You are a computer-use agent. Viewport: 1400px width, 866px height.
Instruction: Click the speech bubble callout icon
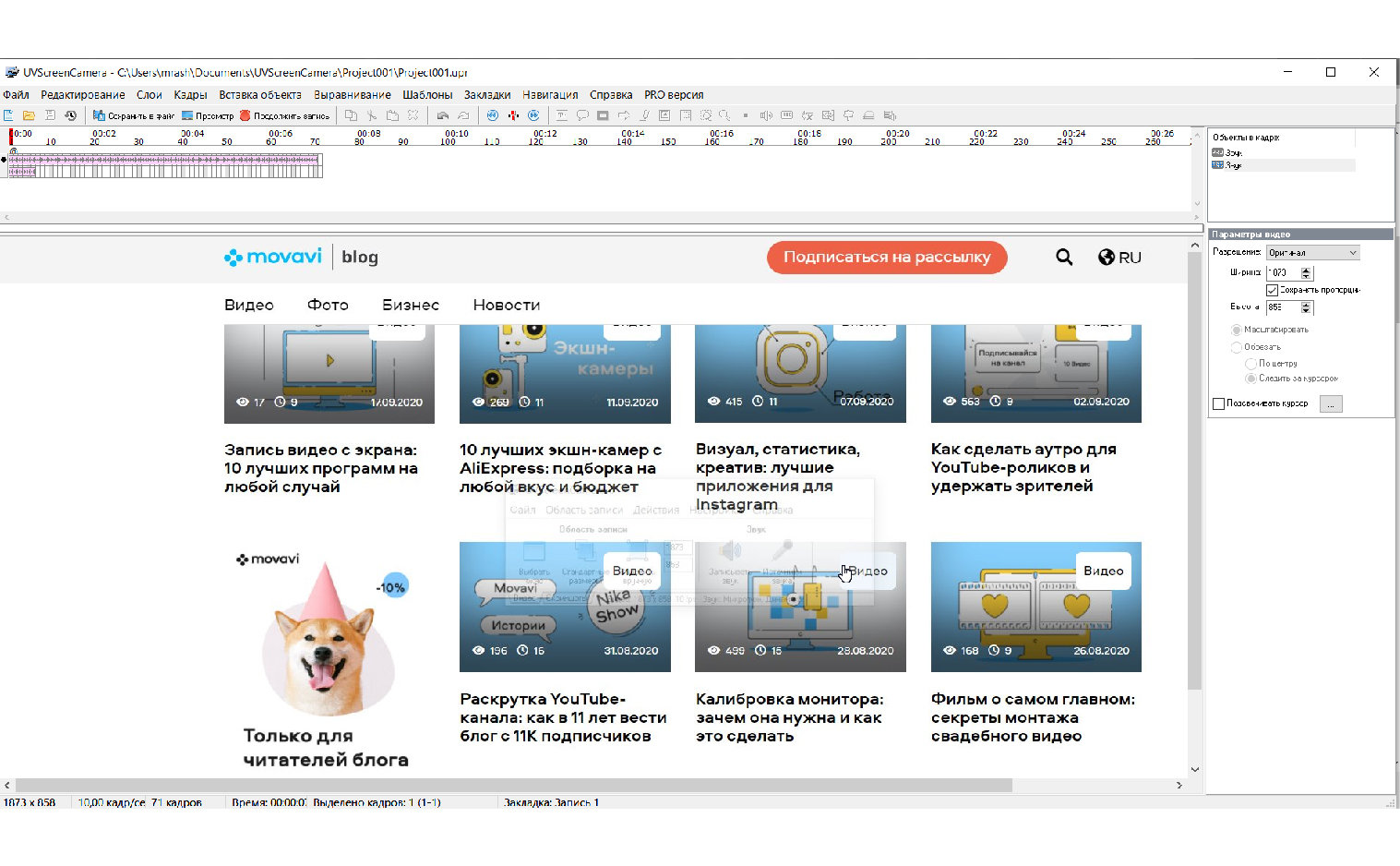pos(582,115)
